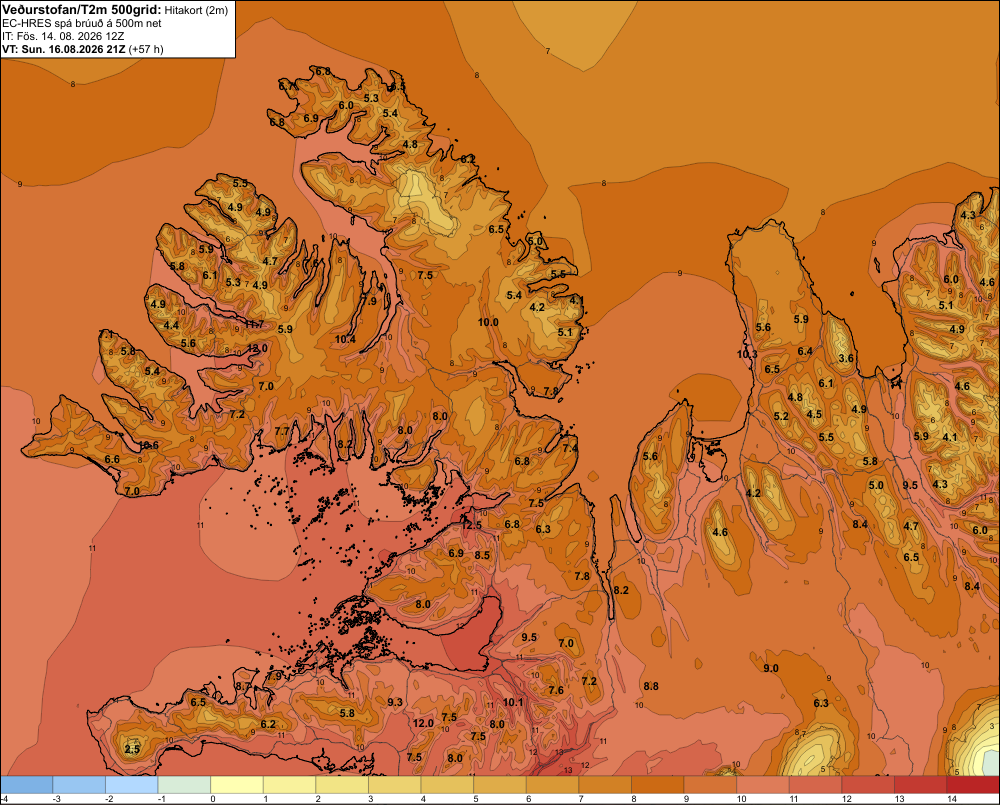Image resolution: width=1000 pixels, height=805 pixels.
Task: Pick the dark red swatch above 14
Action: click(x=973, y=785)
